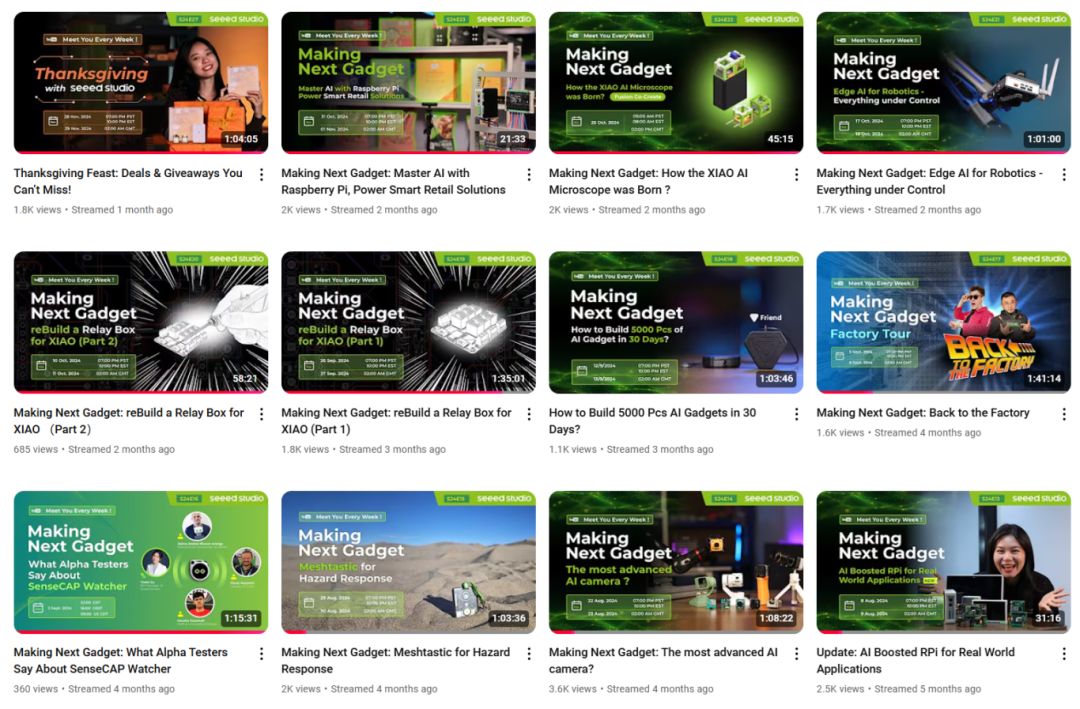Open three-dot menu for Master AI with Raspberry Pi video
This screenshot has height=709, width=1080.
click(529, 175)
